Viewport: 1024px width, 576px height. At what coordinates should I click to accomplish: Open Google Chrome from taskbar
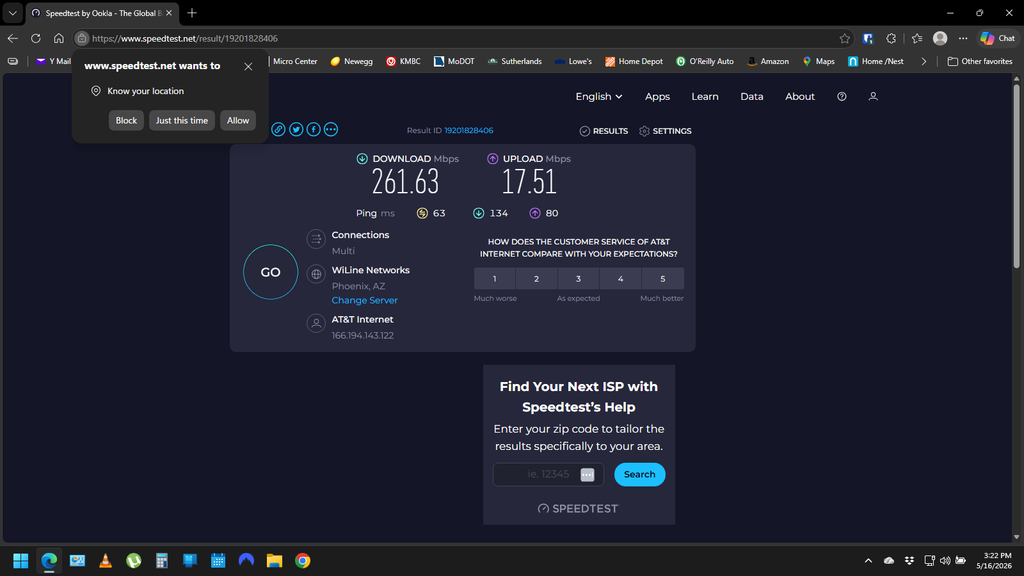point(302,560)
